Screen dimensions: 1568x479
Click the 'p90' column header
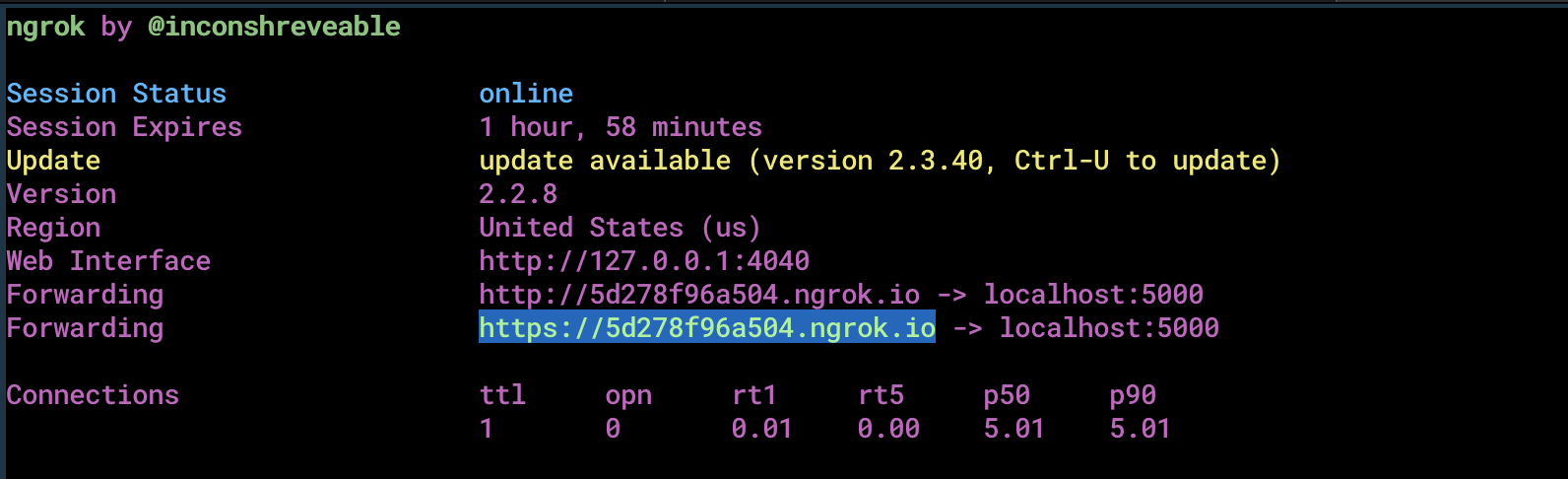click(x=1133, y=395)
